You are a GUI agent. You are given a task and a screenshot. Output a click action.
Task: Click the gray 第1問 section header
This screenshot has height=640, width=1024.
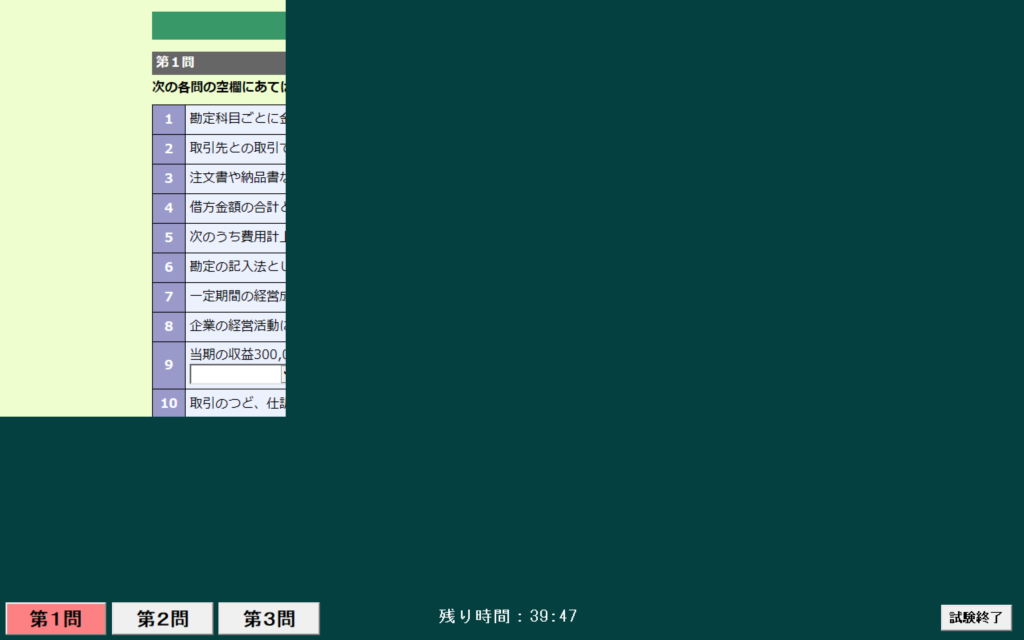(218, 62)
